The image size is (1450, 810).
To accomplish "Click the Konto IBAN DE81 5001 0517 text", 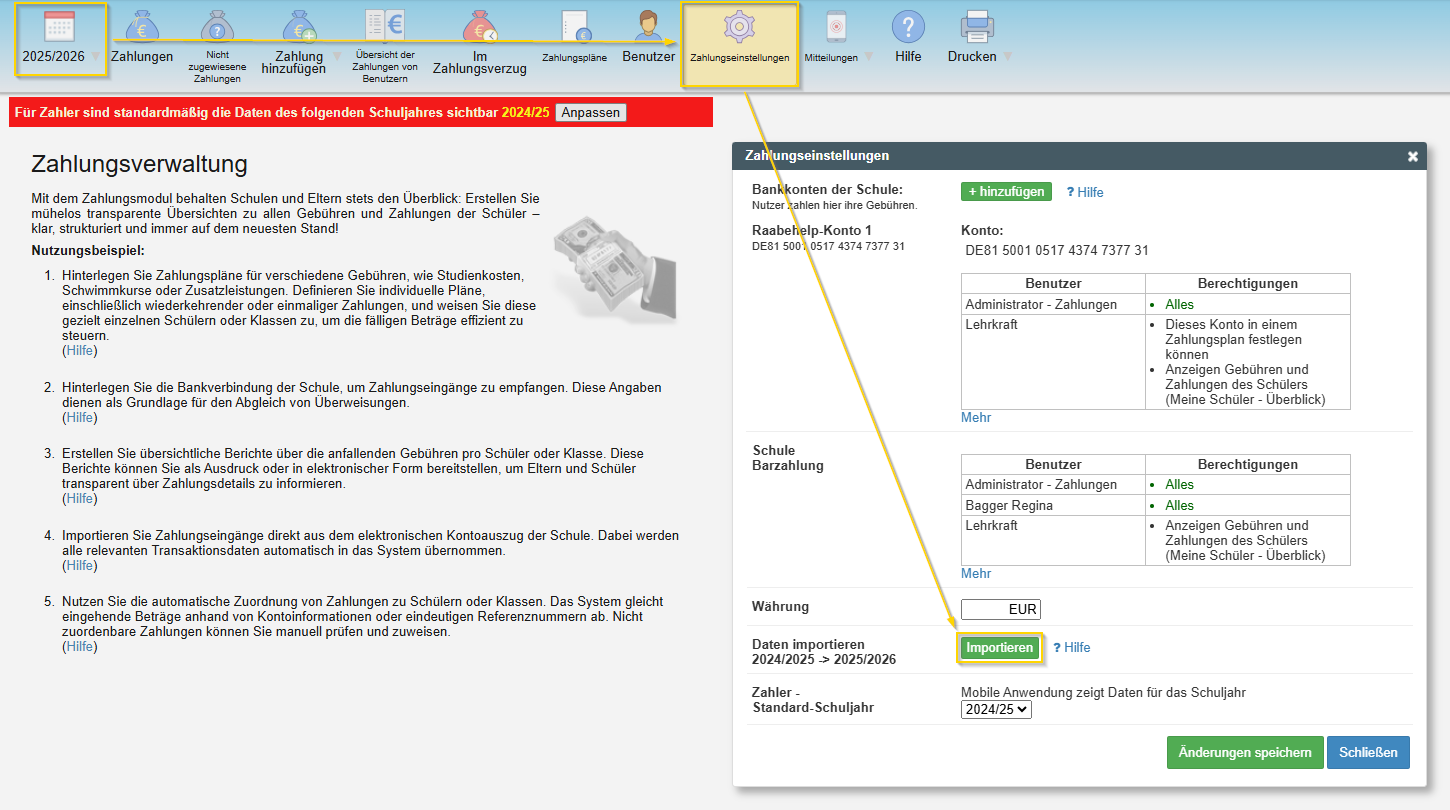I will tap(1057, 250).
